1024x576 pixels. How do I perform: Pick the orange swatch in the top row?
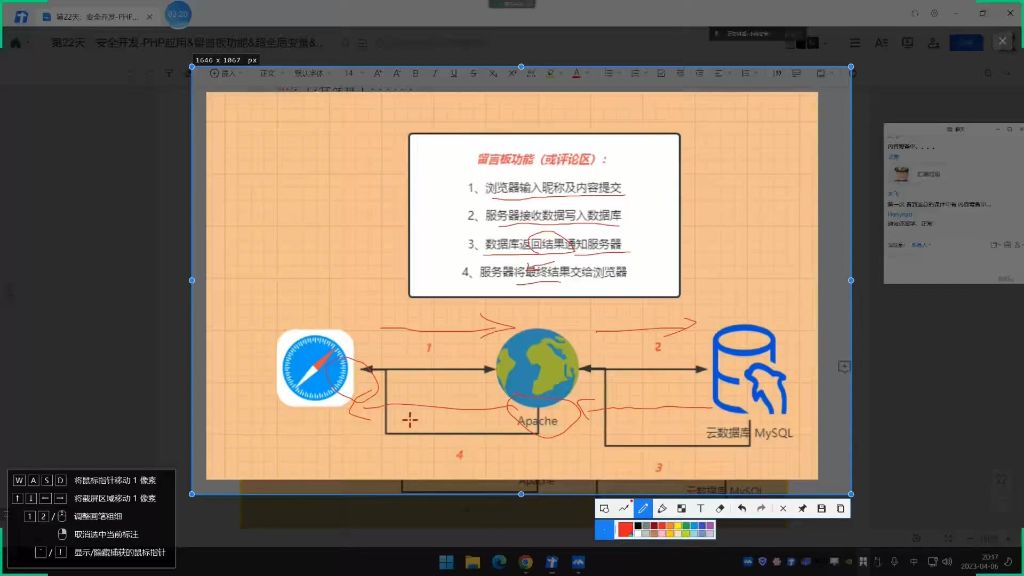[x=670, y=526]
